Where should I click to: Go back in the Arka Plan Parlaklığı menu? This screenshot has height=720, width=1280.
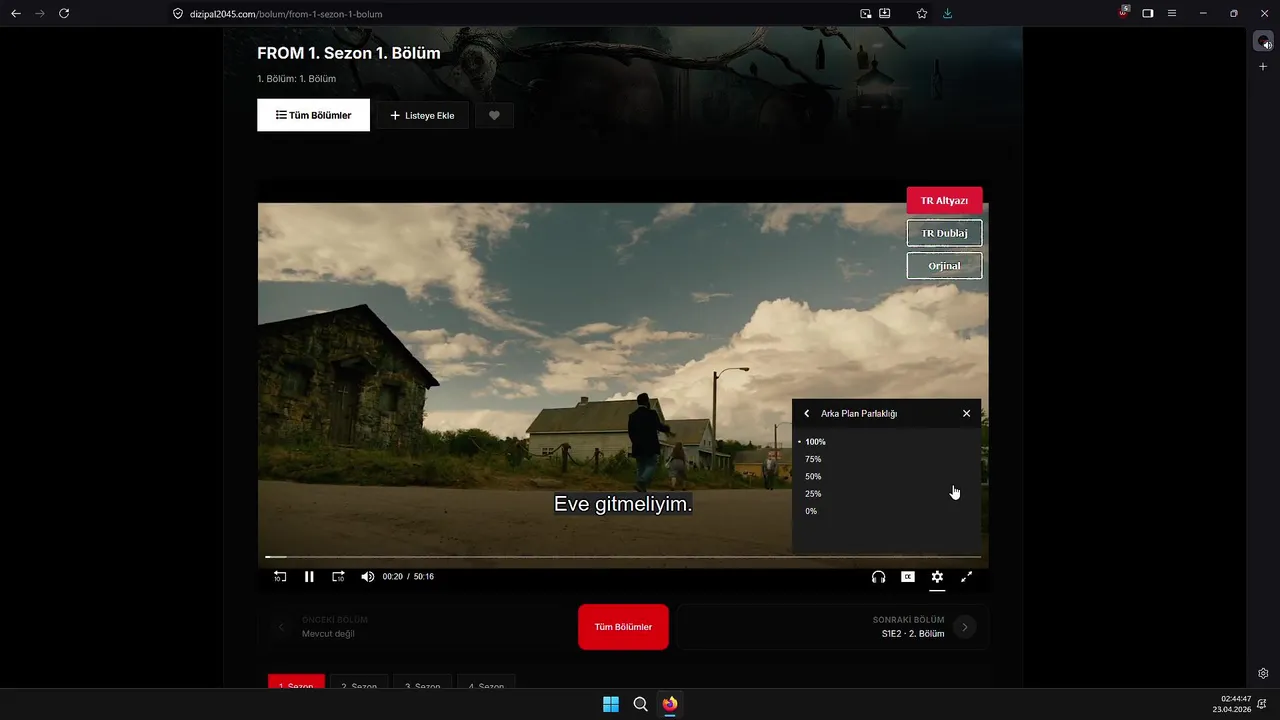click(x=807, y=413)
